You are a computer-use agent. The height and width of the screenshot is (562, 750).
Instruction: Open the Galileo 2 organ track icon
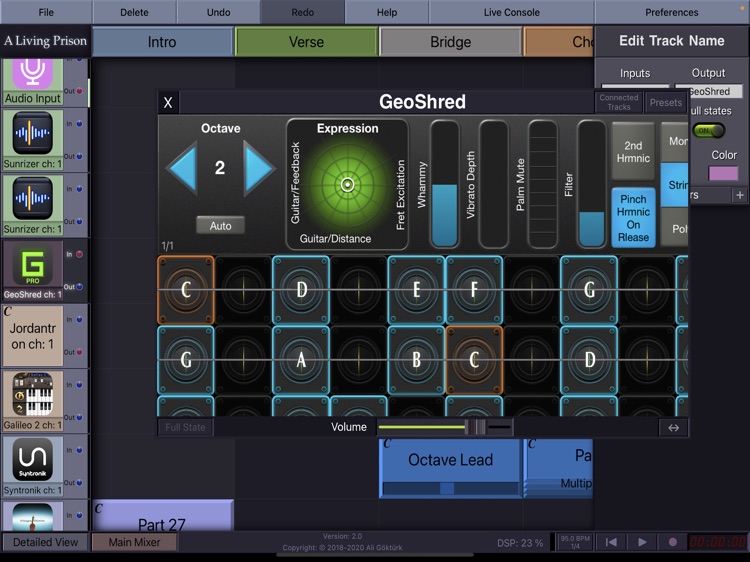click(x=33, y=395)
